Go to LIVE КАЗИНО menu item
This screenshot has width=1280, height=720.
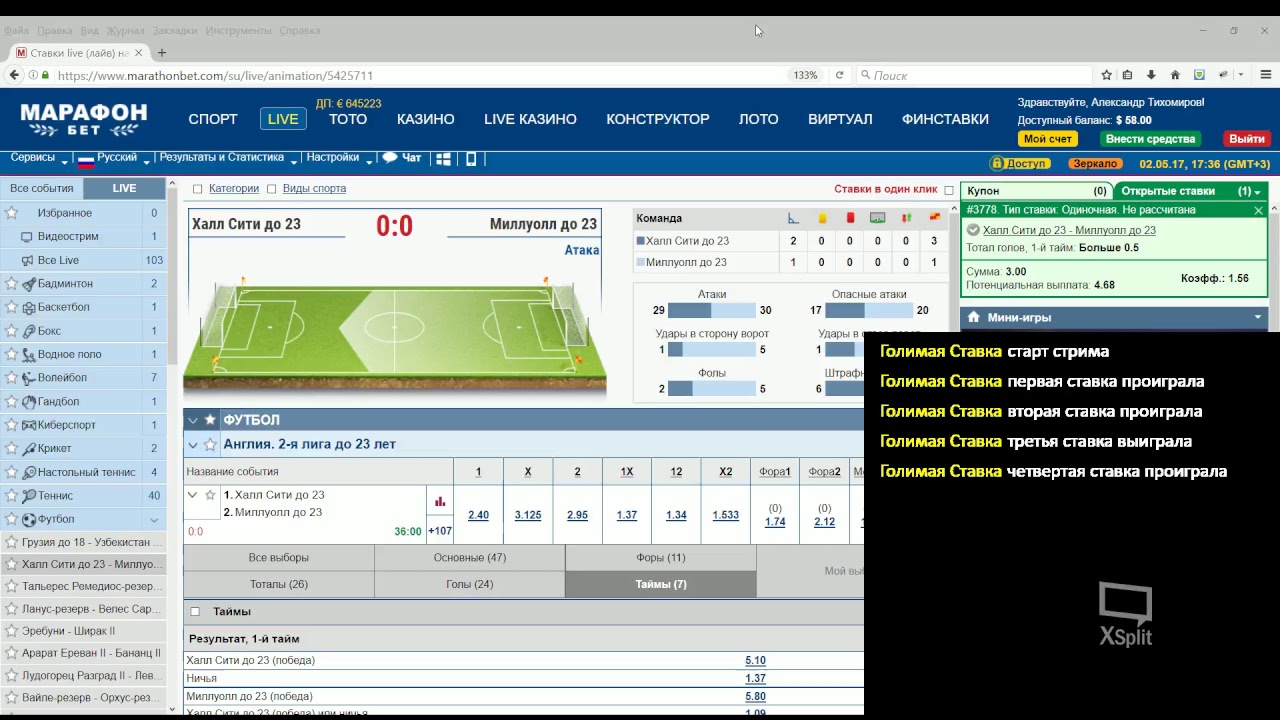[x=530, y=119]
